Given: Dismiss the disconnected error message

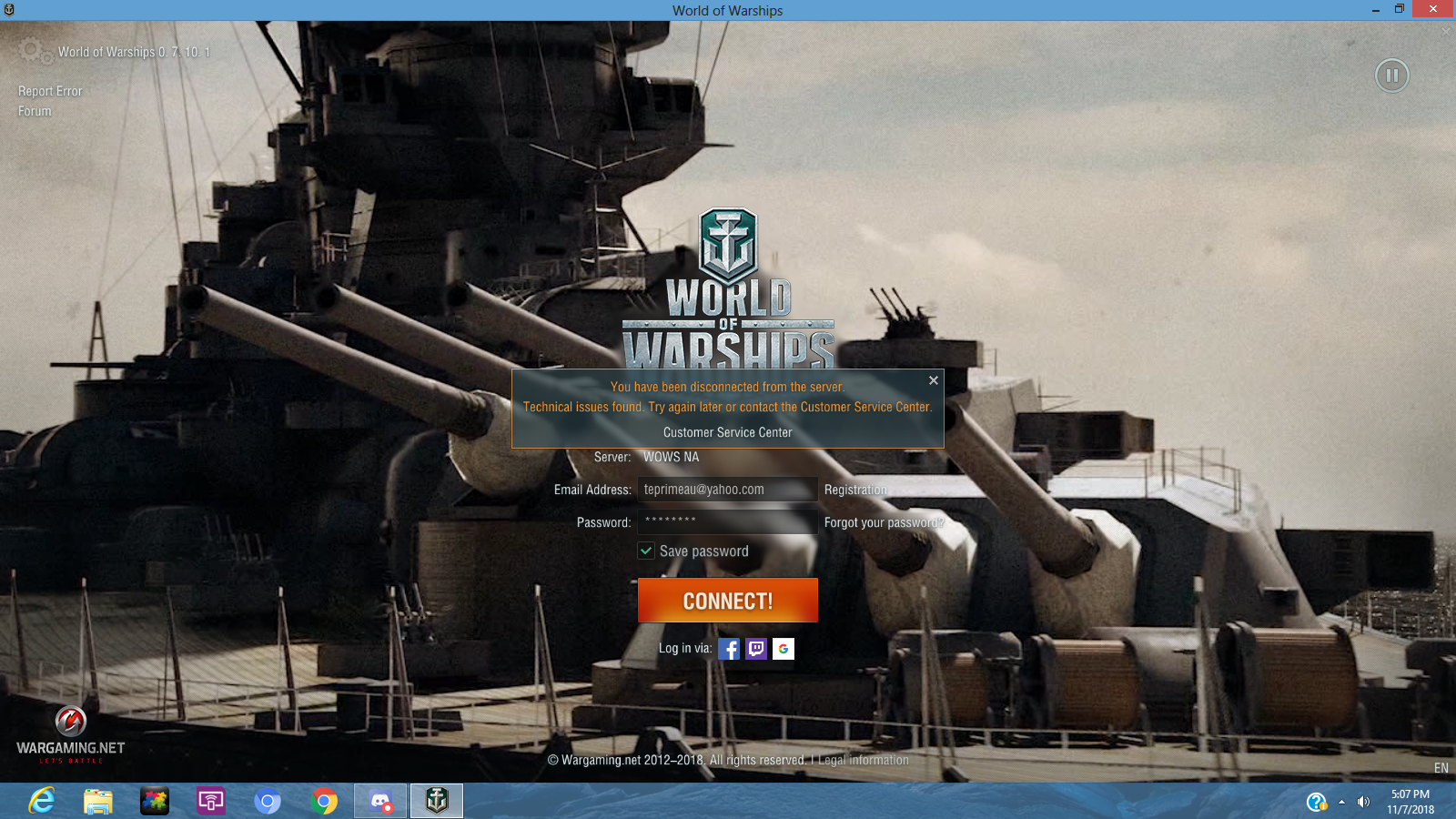Looking at the screenshot, I should [933, 380].
